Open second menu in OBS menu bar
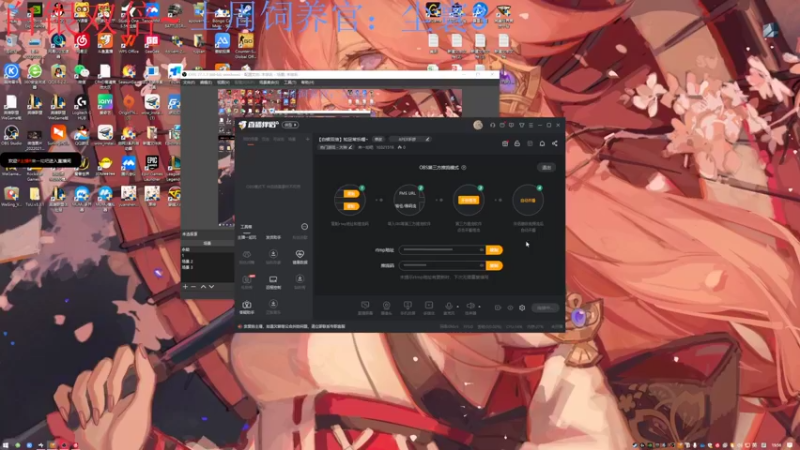The width and height of the screenshot is (800, 450). click(x=206, y=82)
